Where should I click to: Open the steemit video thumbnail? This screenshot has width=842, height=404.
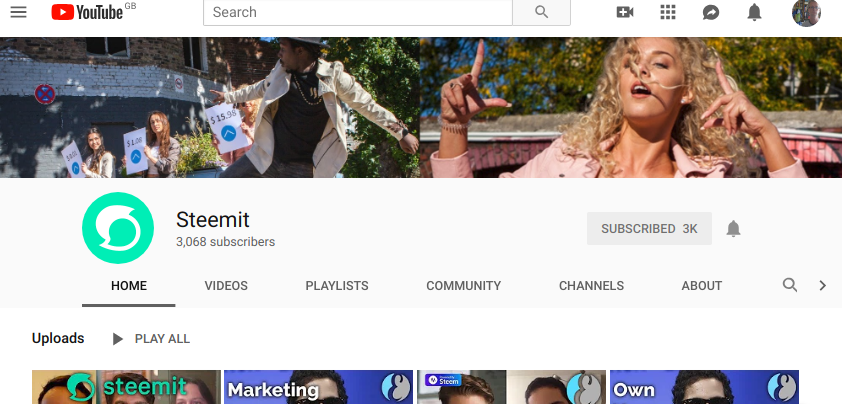(126, 387)
